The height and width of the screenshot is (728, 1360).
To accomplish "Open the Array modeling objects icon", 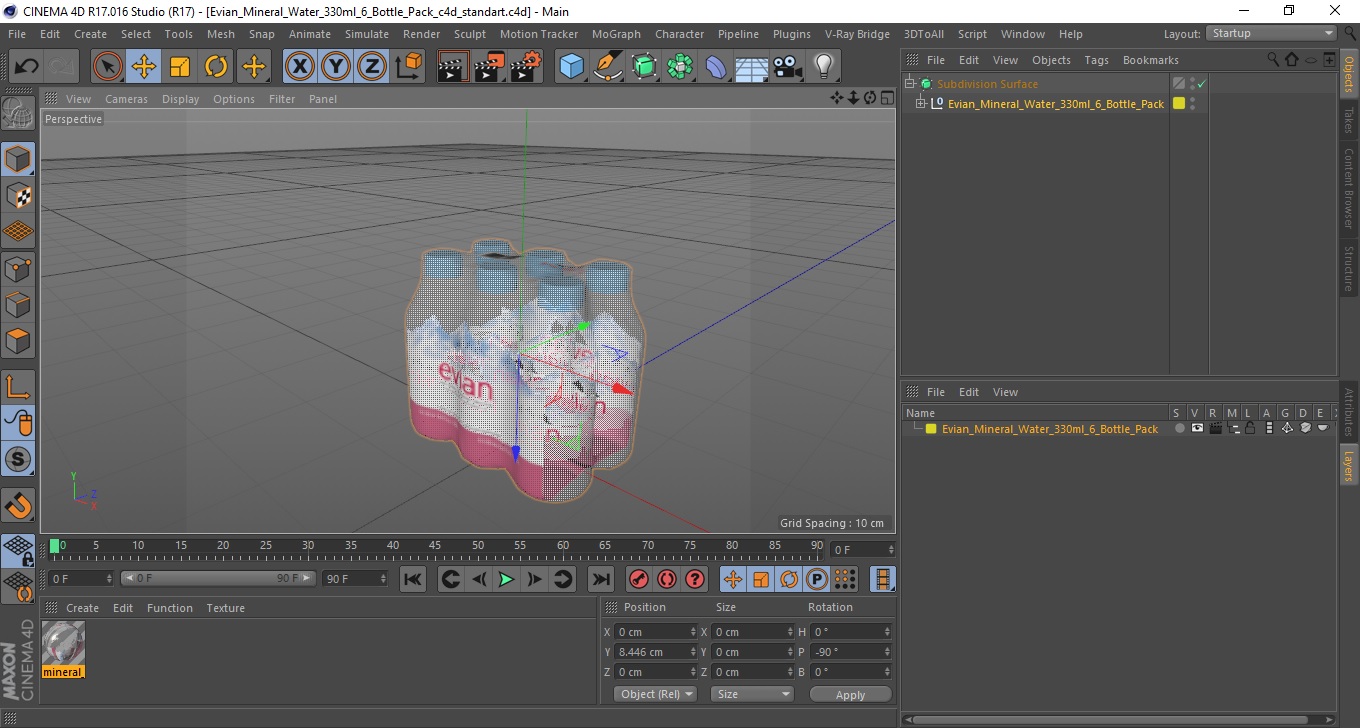I will click(x=680, y=67).
